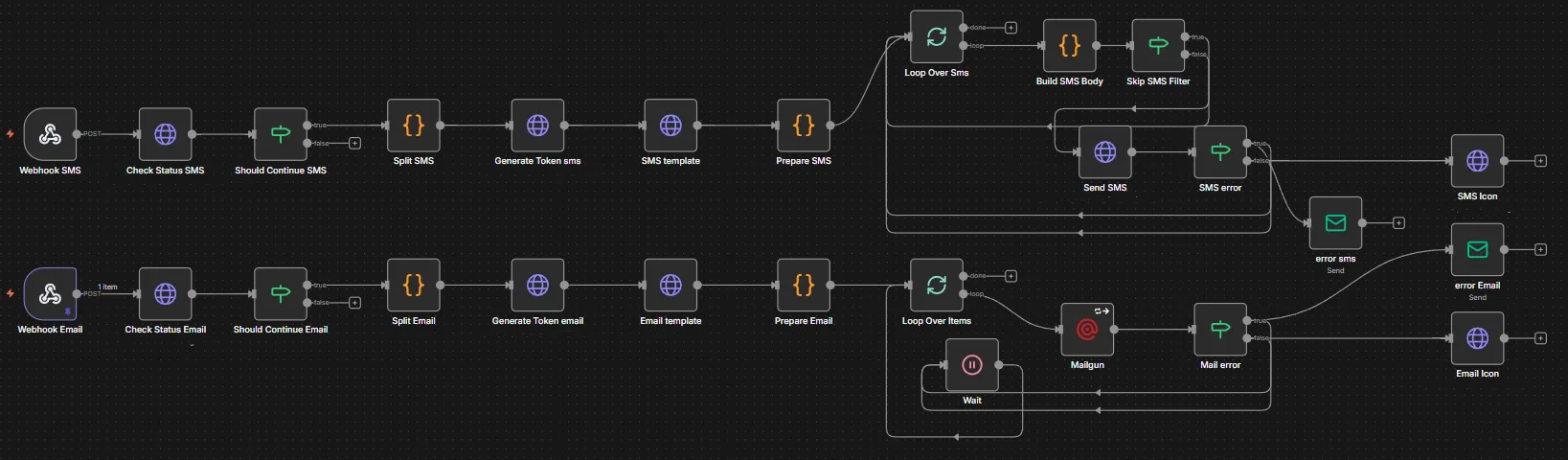Select the Mailgun node

point(1087,330)
